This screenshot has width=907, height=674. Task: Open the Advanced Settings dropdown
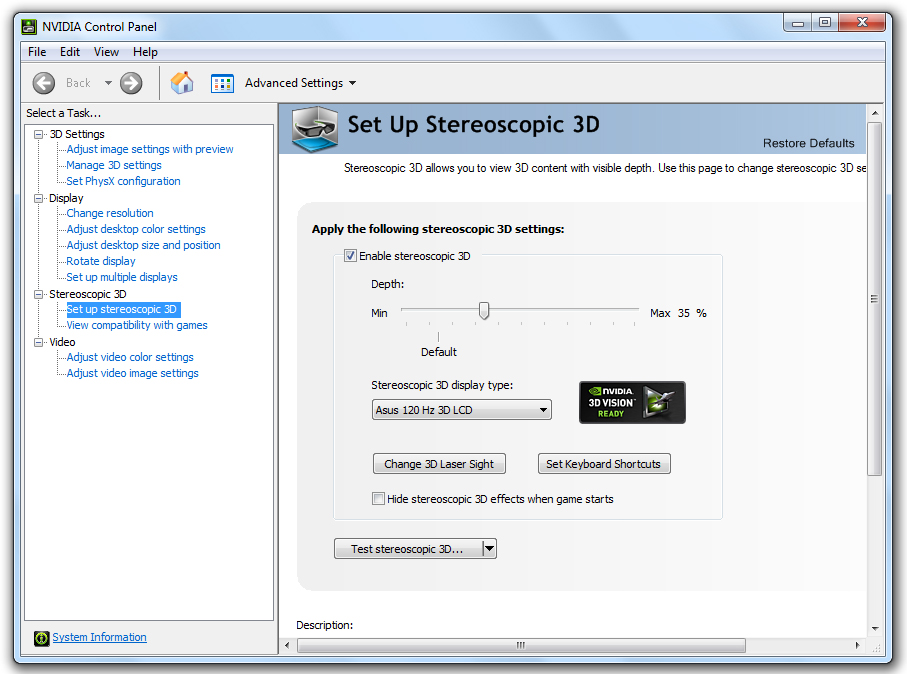[x=300, y=83]
